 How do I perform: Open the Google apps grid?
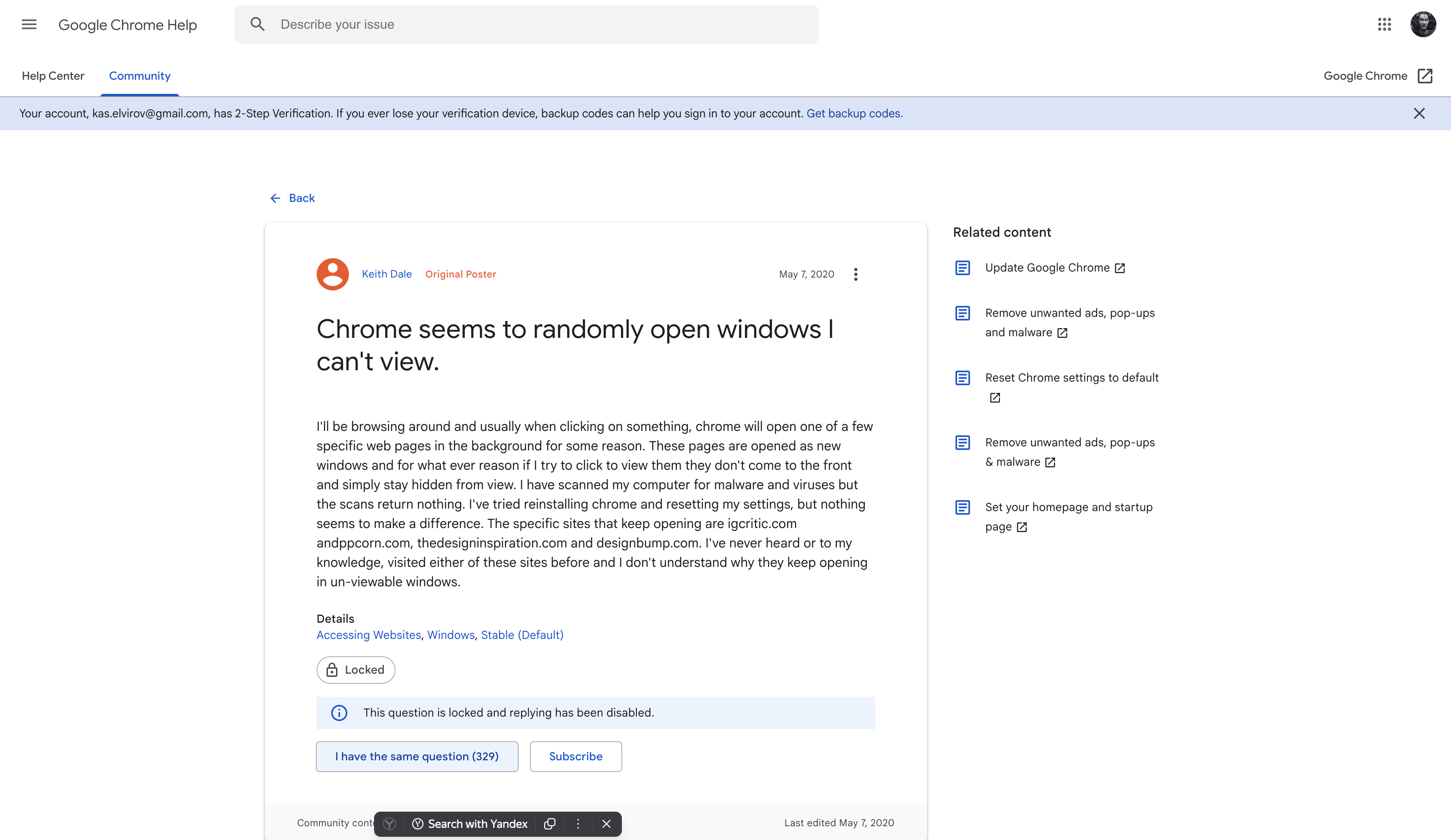[1384, 24]
